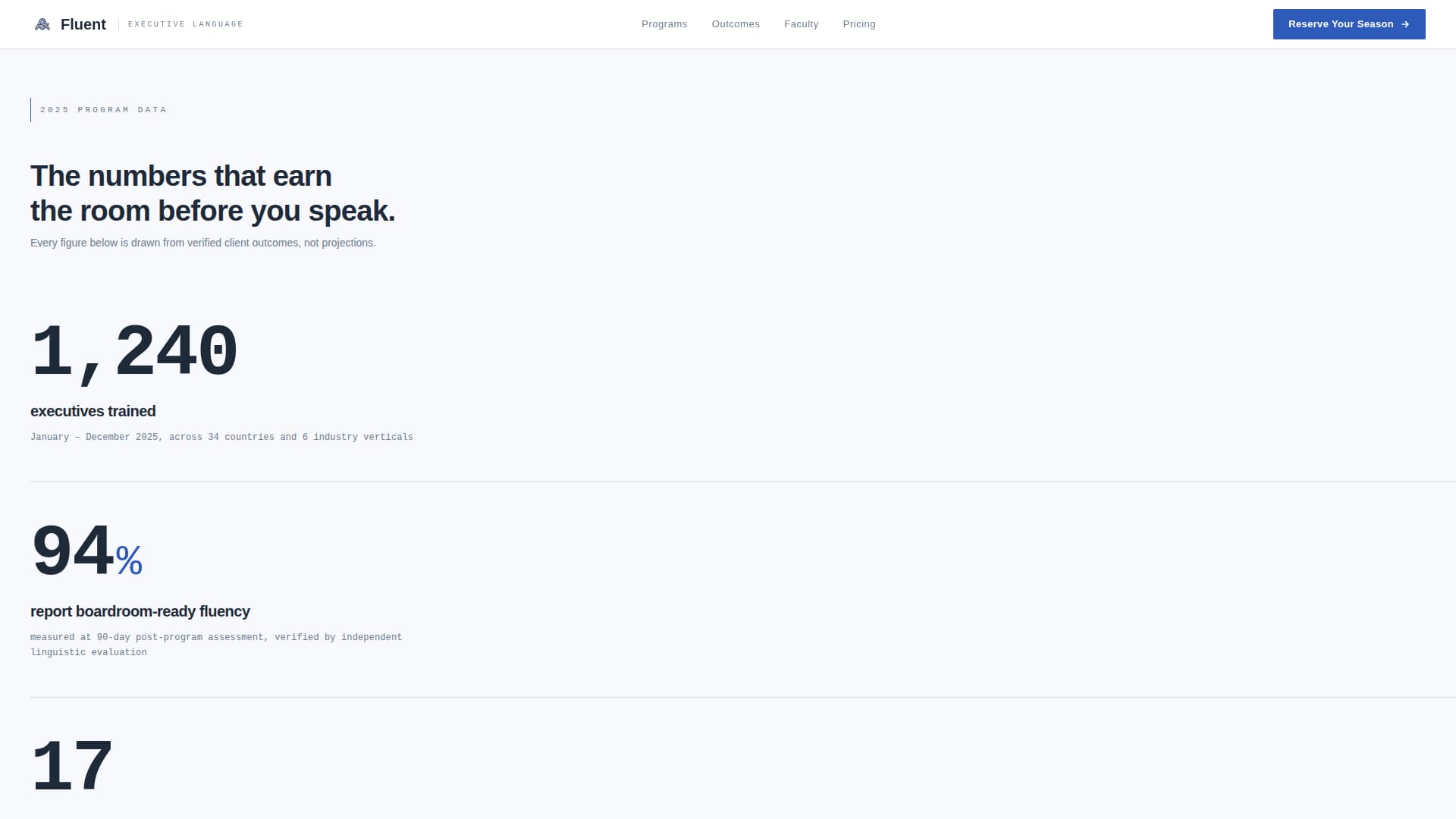
Task: Click 'Every figure below is drawn' subtitle
Action: tap(203, 243)
